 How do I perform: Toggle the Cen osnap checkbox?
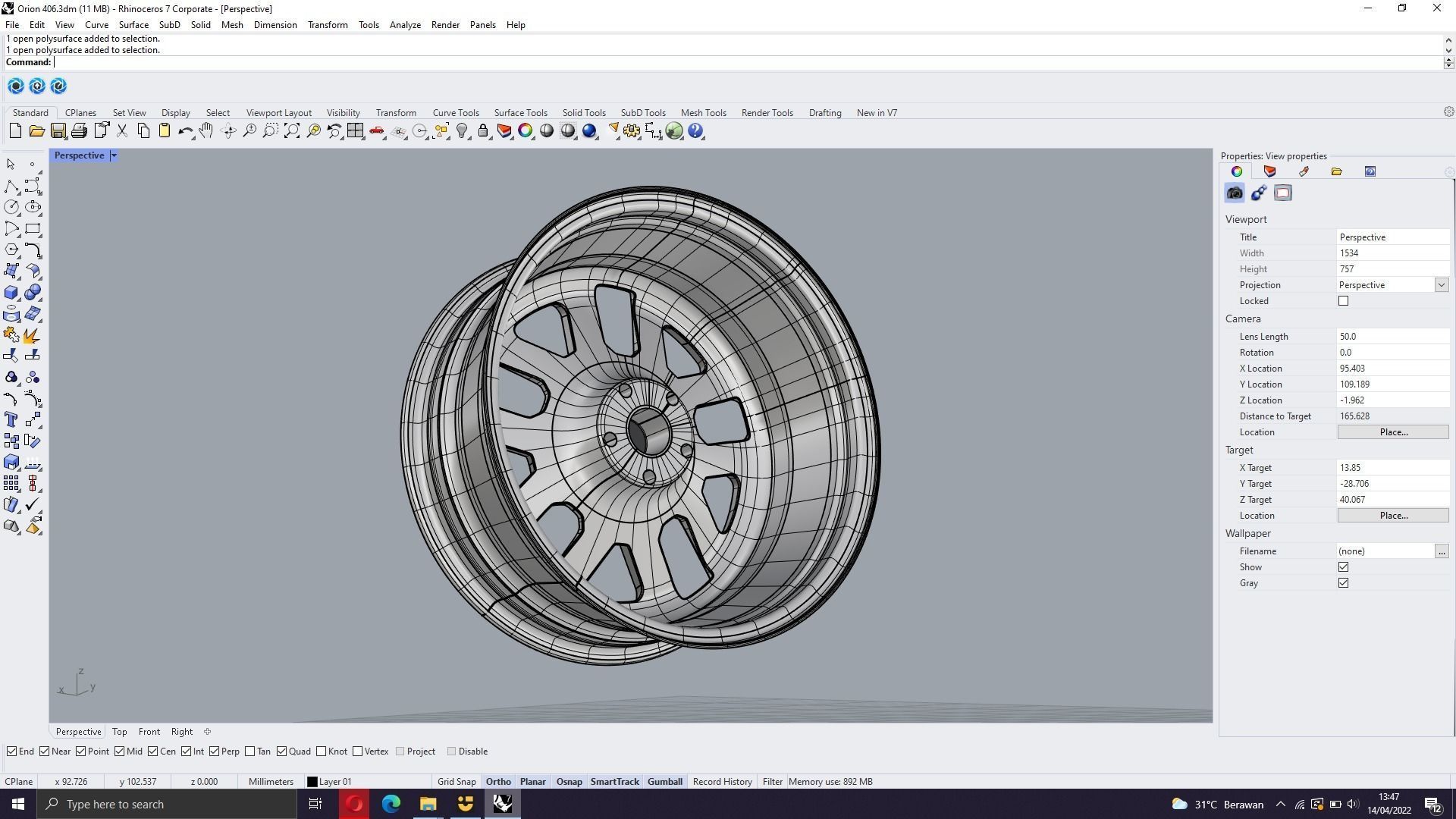coord(152,752)
